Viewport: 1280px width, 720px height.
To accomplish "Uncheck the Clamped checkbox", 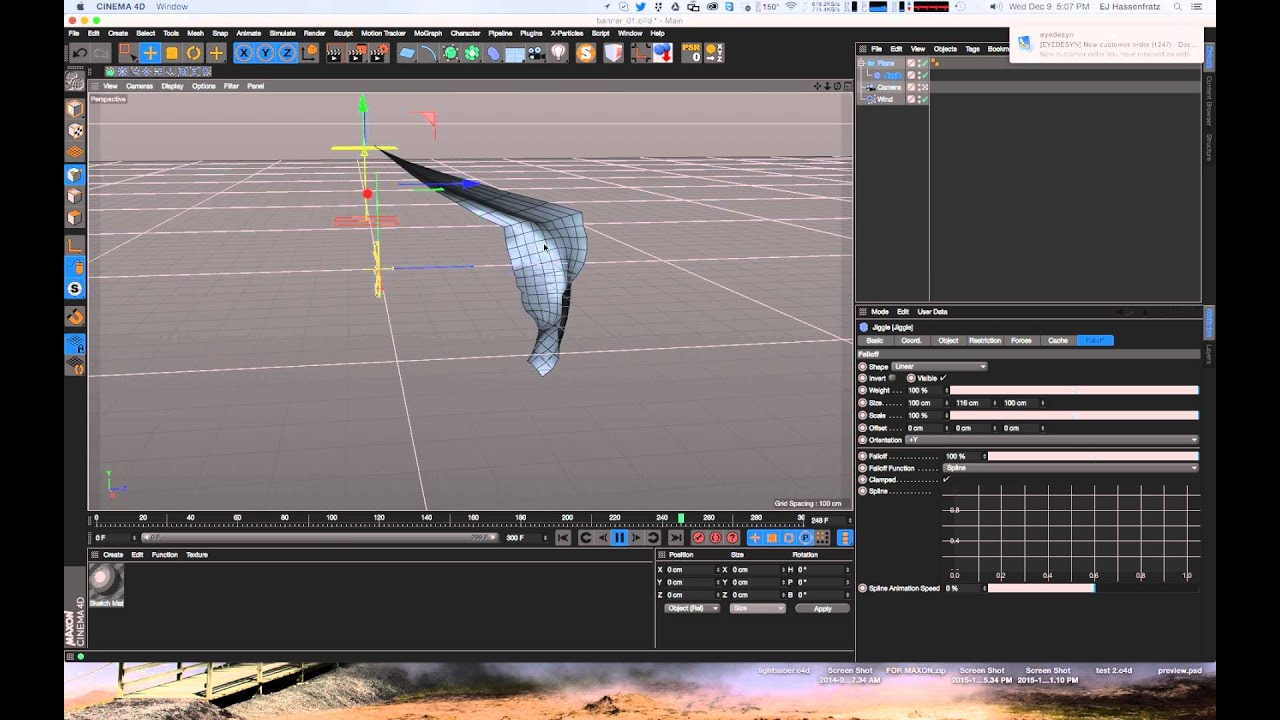I will [945, 480].
